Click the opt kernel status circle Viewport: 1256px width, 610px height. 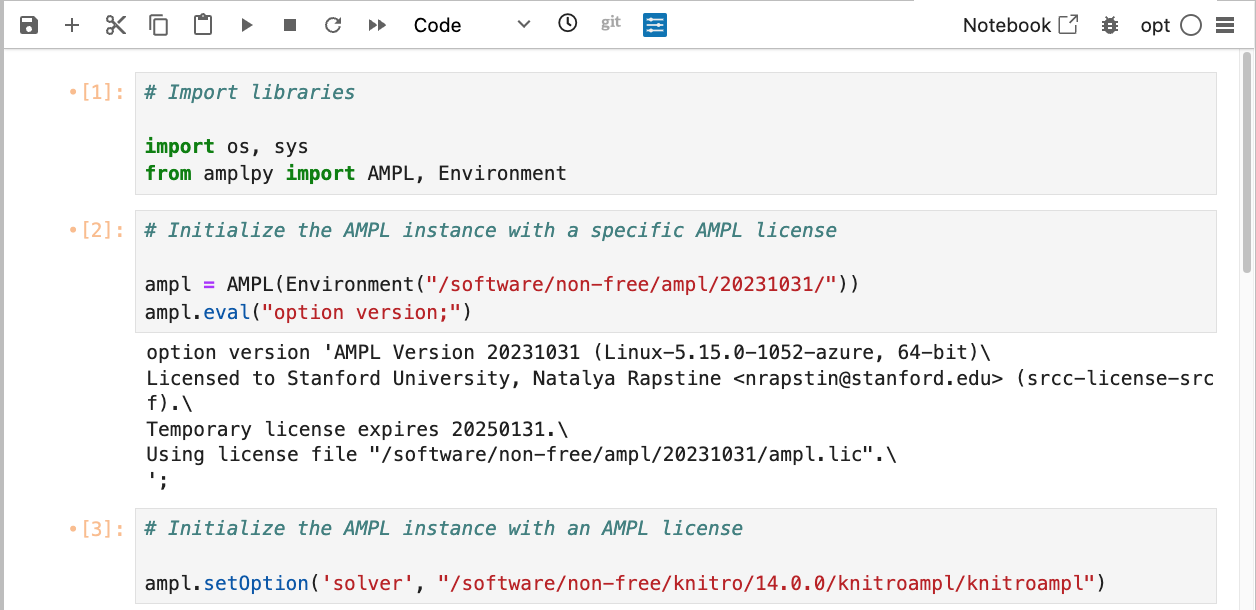1190,25
